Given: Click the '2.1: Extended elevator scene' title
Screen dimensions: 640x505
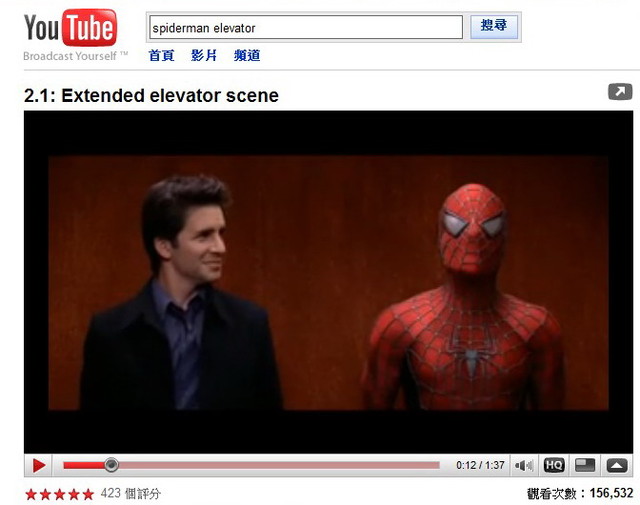Looking at the screenshot, I should 151,96.
